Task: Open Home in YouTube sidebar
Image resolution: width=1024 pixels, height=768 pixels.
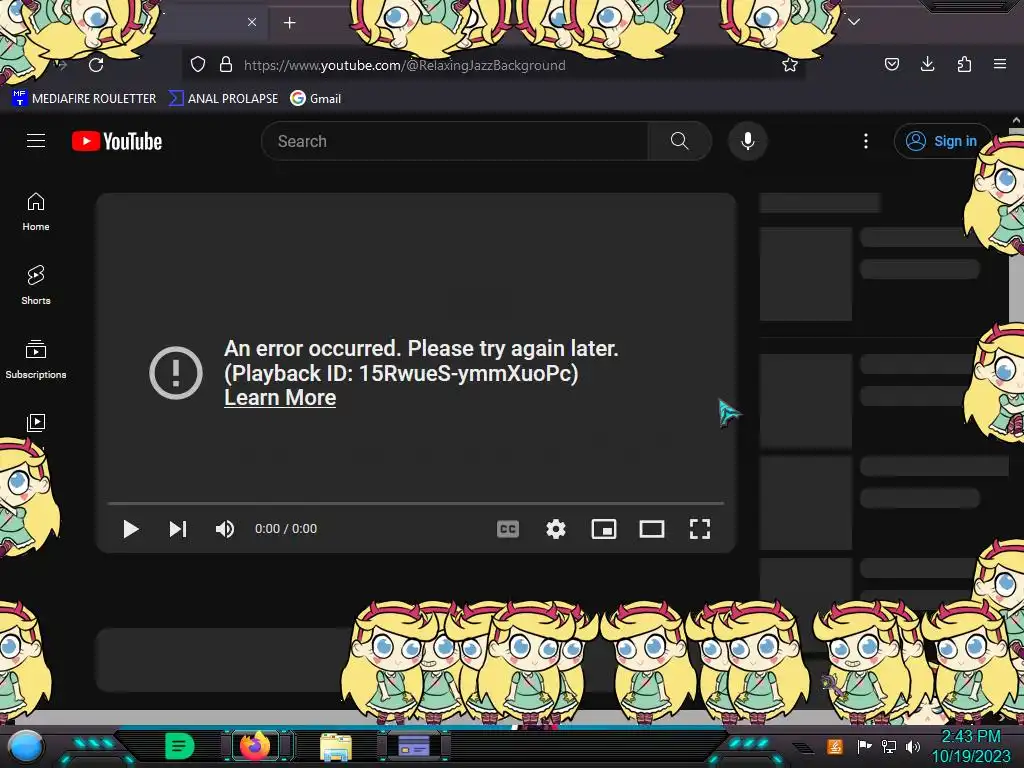Action: click(x=36, y=212)
